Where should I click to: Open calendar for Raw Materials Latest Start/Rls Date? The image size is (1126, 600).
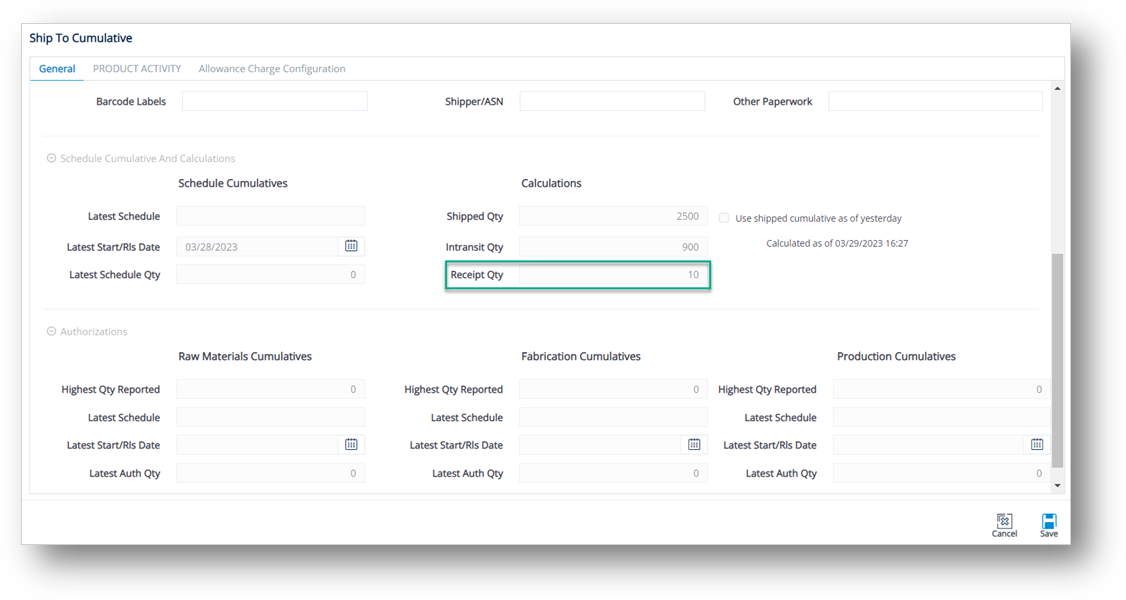tap(351, 445)
